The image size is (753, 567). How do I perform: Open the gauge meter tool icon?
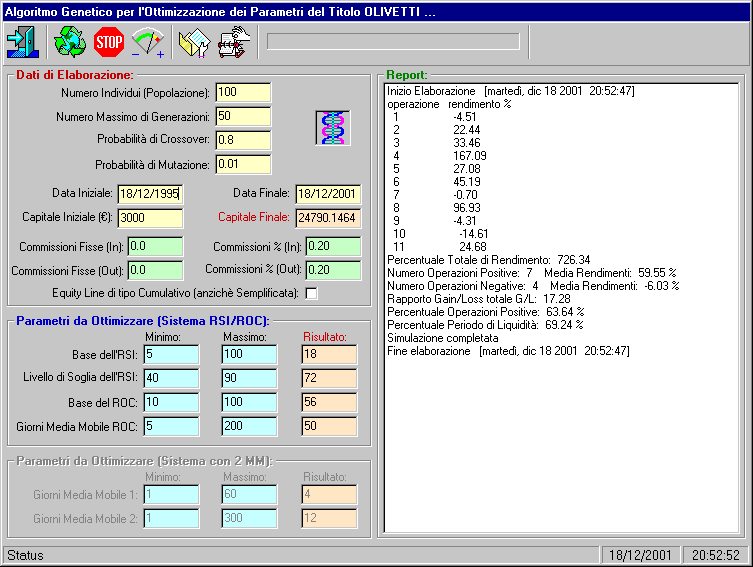pos(148,43)
